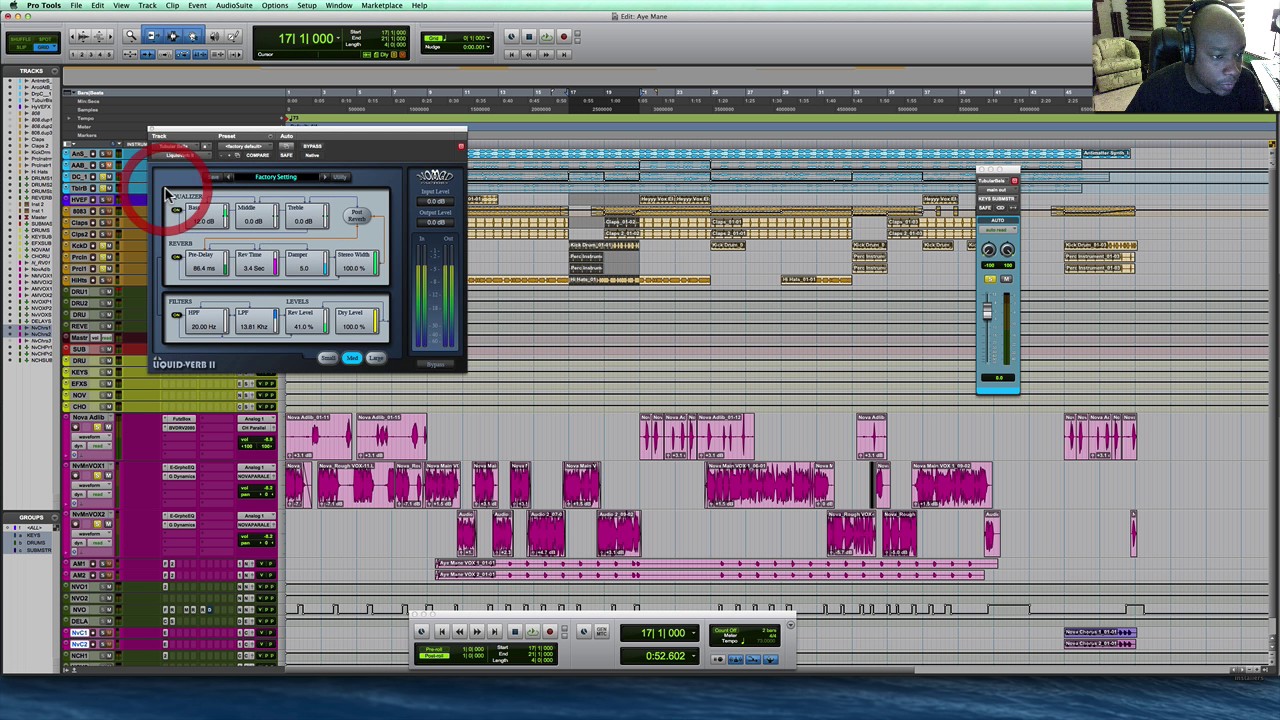Click horizontal zoom out arrow beside waveform zoom
1280x720 pixels.
click(x=72, y=36)
